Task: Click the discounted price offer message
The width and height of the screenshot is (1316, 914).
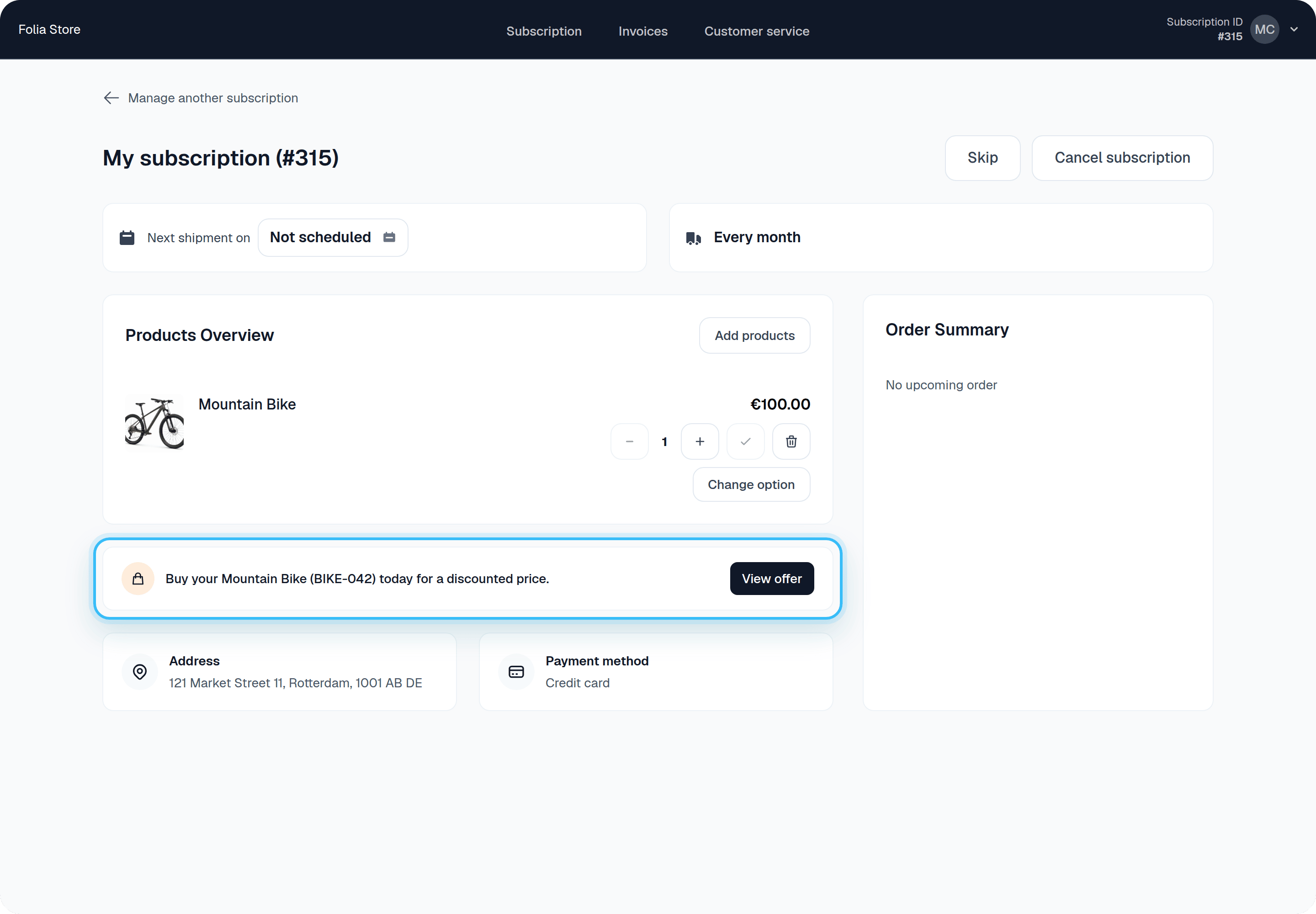Action: 357,579
